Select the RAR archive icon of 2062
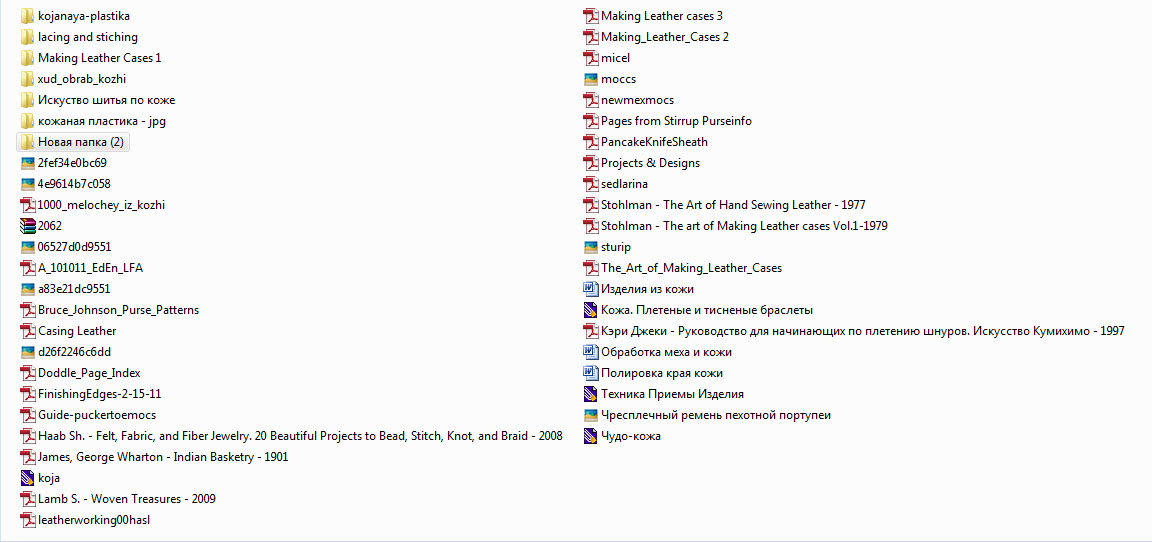Viewport: 1152px width, 542px height. 27,226
